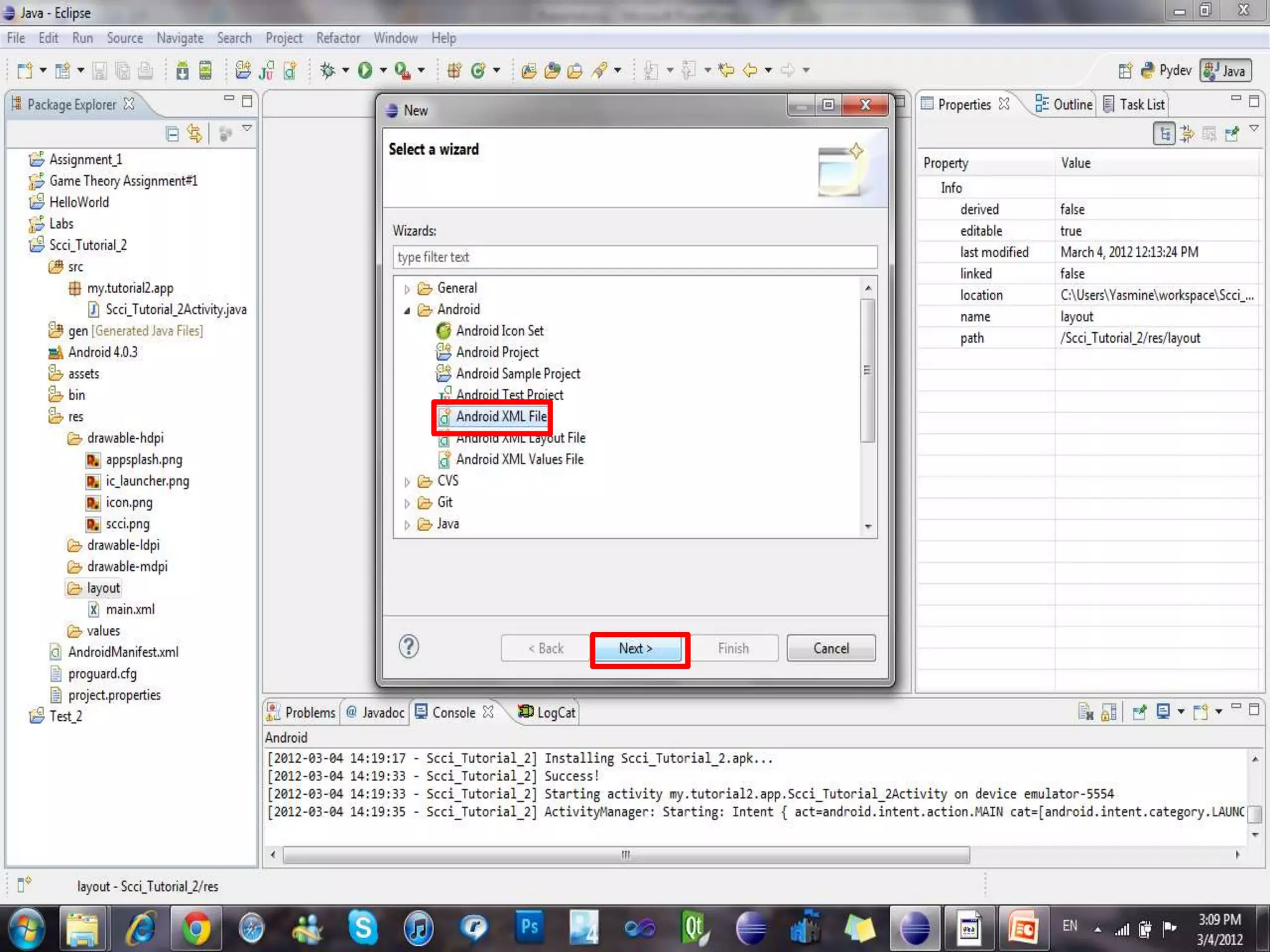Viewport: 1270px width, 952px height.
Task: Open Photoshop from taskbar
Action: point(529,928)
